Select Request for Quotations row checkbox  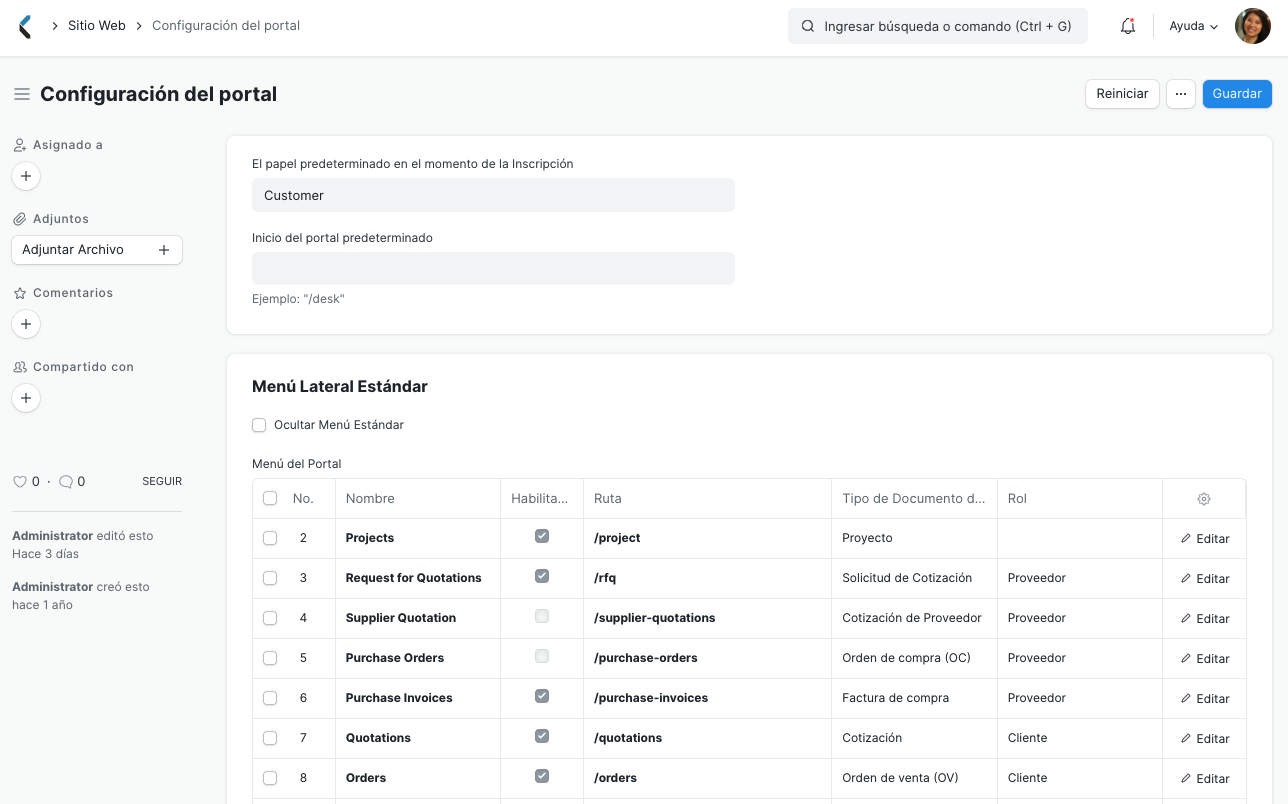[270, 578]
